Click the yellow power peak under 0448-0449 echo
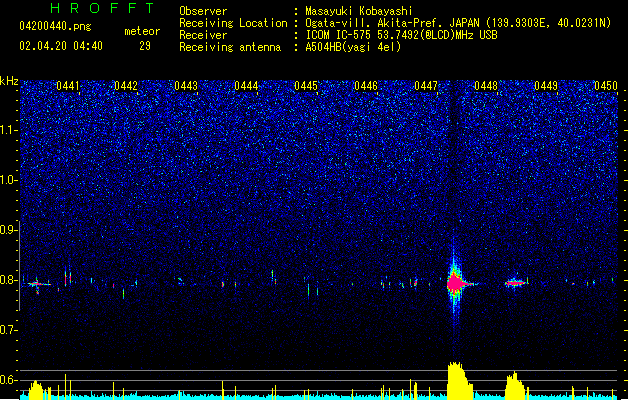The image size is (629, 400). [515, 385]
